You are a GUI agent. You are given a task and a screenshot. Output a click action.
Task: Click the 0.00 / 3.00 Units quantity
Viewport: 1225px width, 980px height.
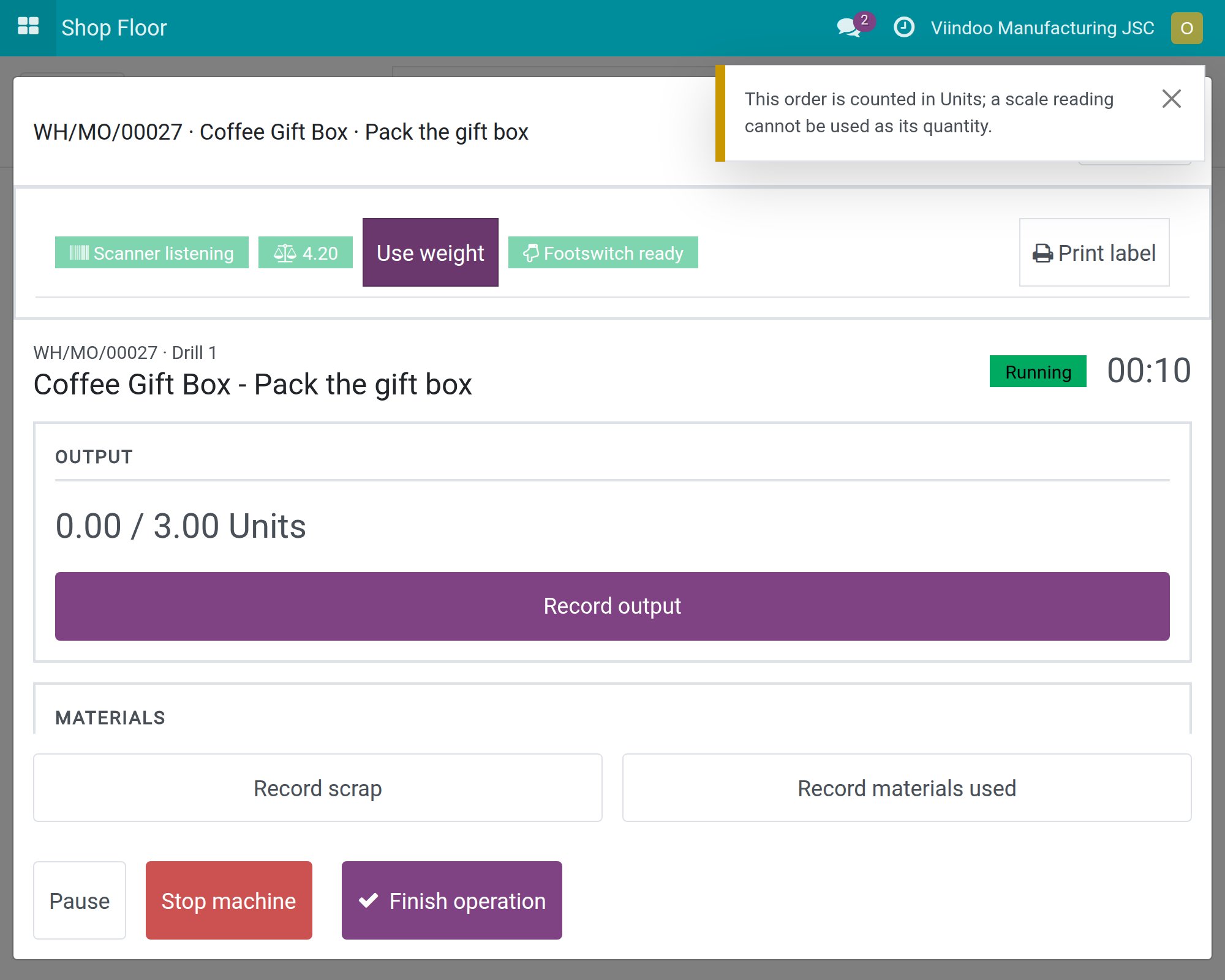[181, 526]
